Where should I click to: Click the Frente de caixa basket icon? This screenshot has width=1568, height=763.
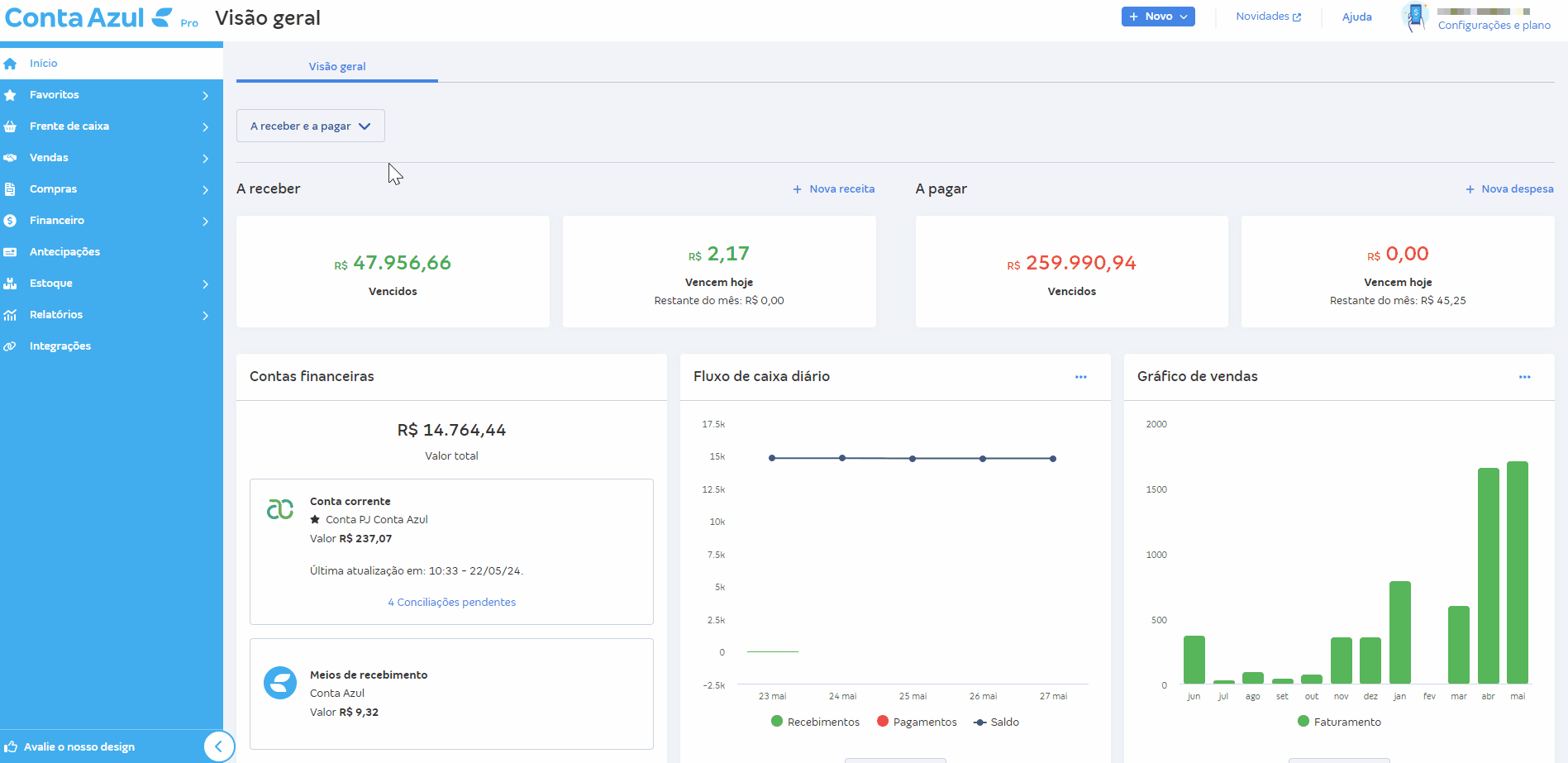[10, 126]
